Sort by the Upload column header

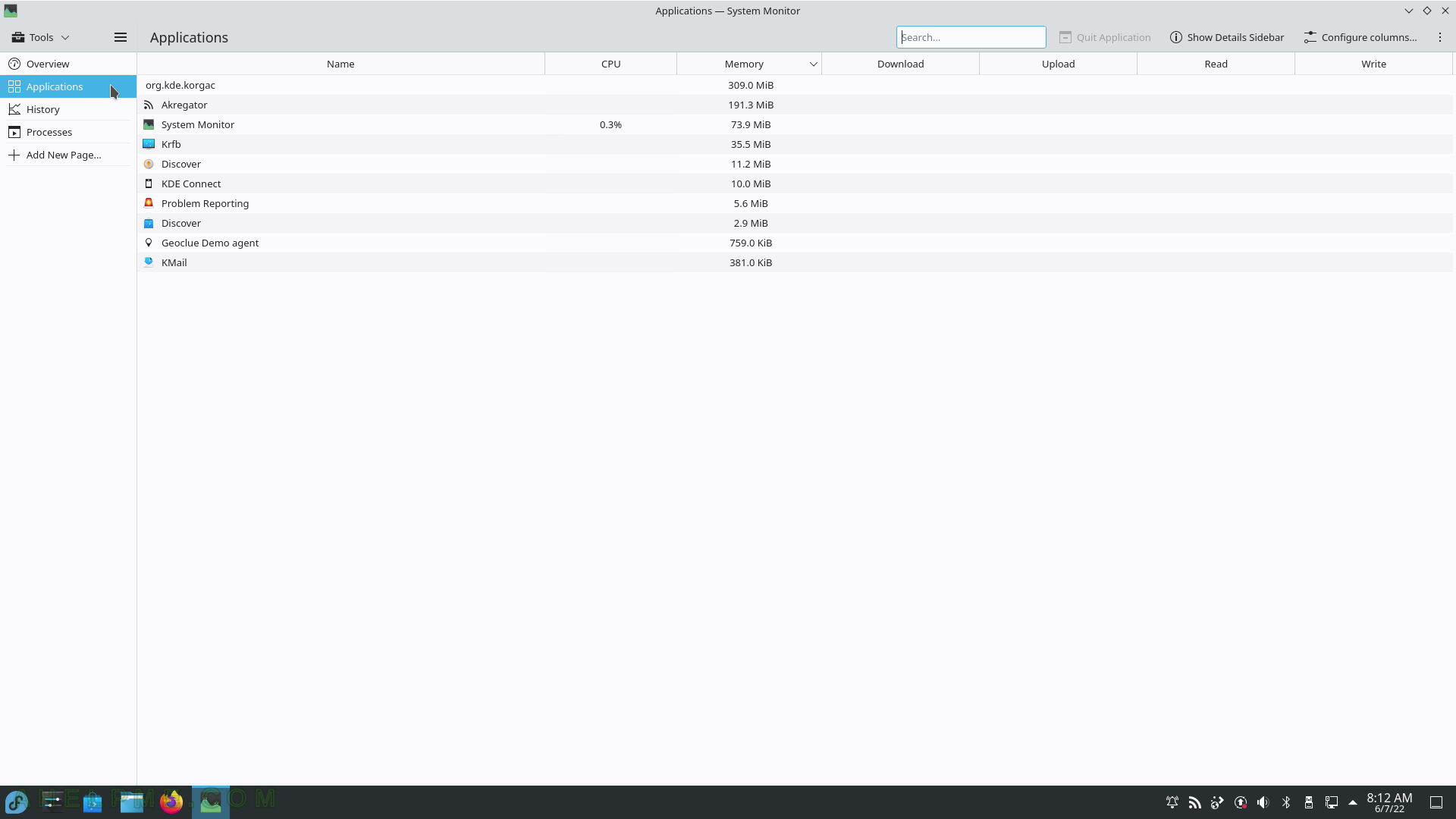(x=1058, y=64)
